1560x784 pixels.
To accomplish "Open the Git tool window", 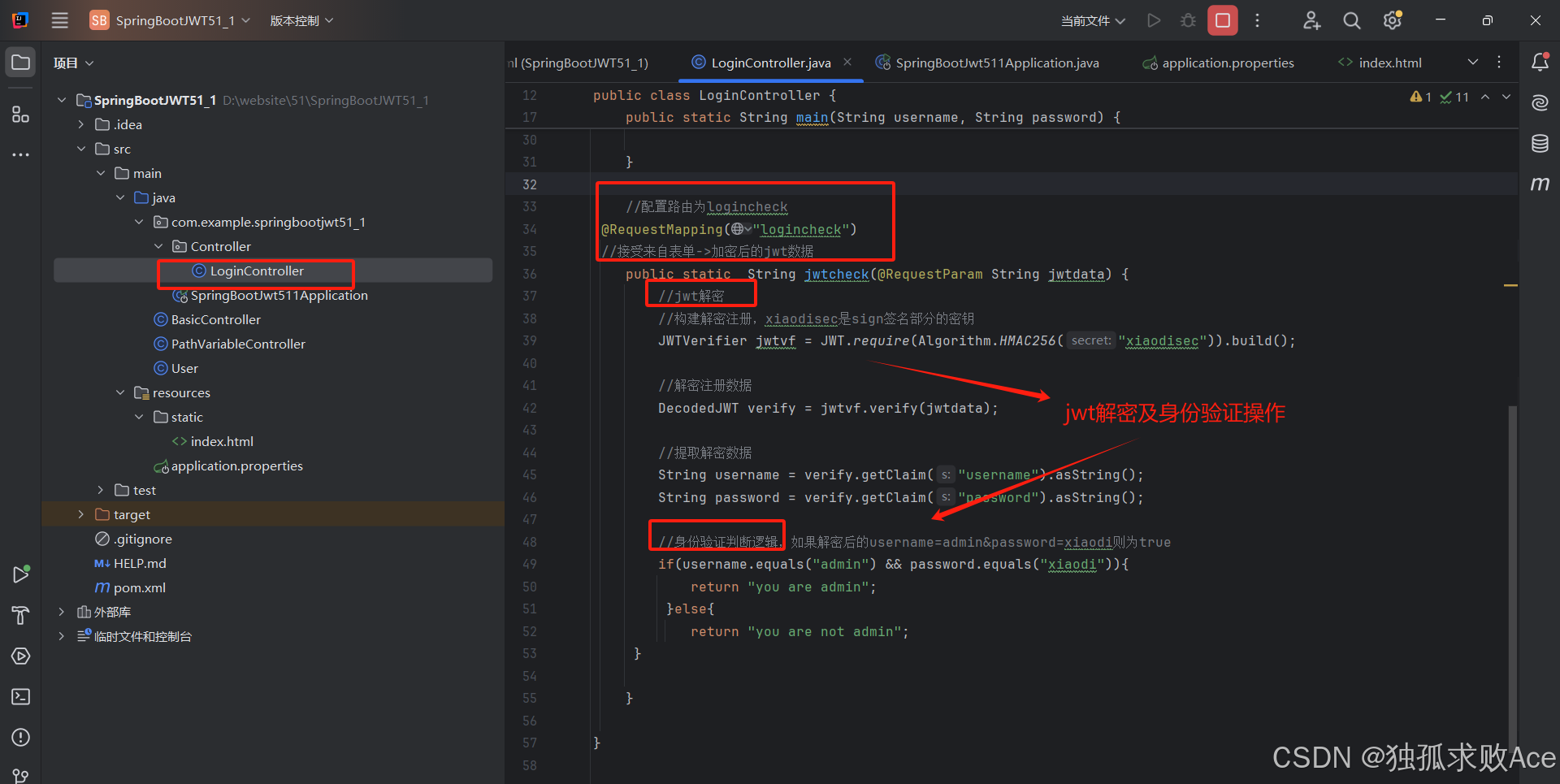I will [x=21, y=775].
